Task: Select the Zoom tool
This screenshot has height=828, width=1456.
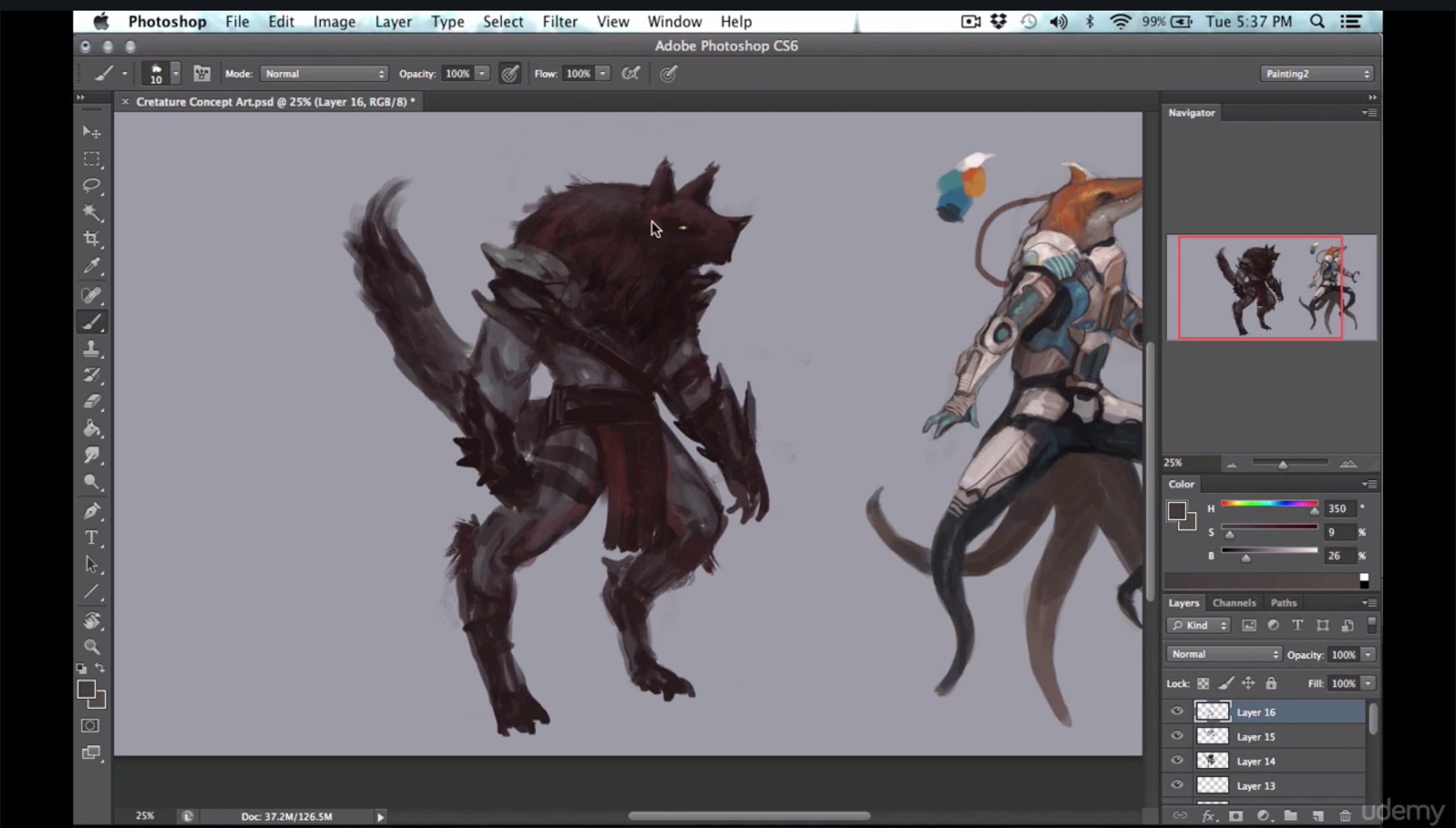Action: point(92,646)
